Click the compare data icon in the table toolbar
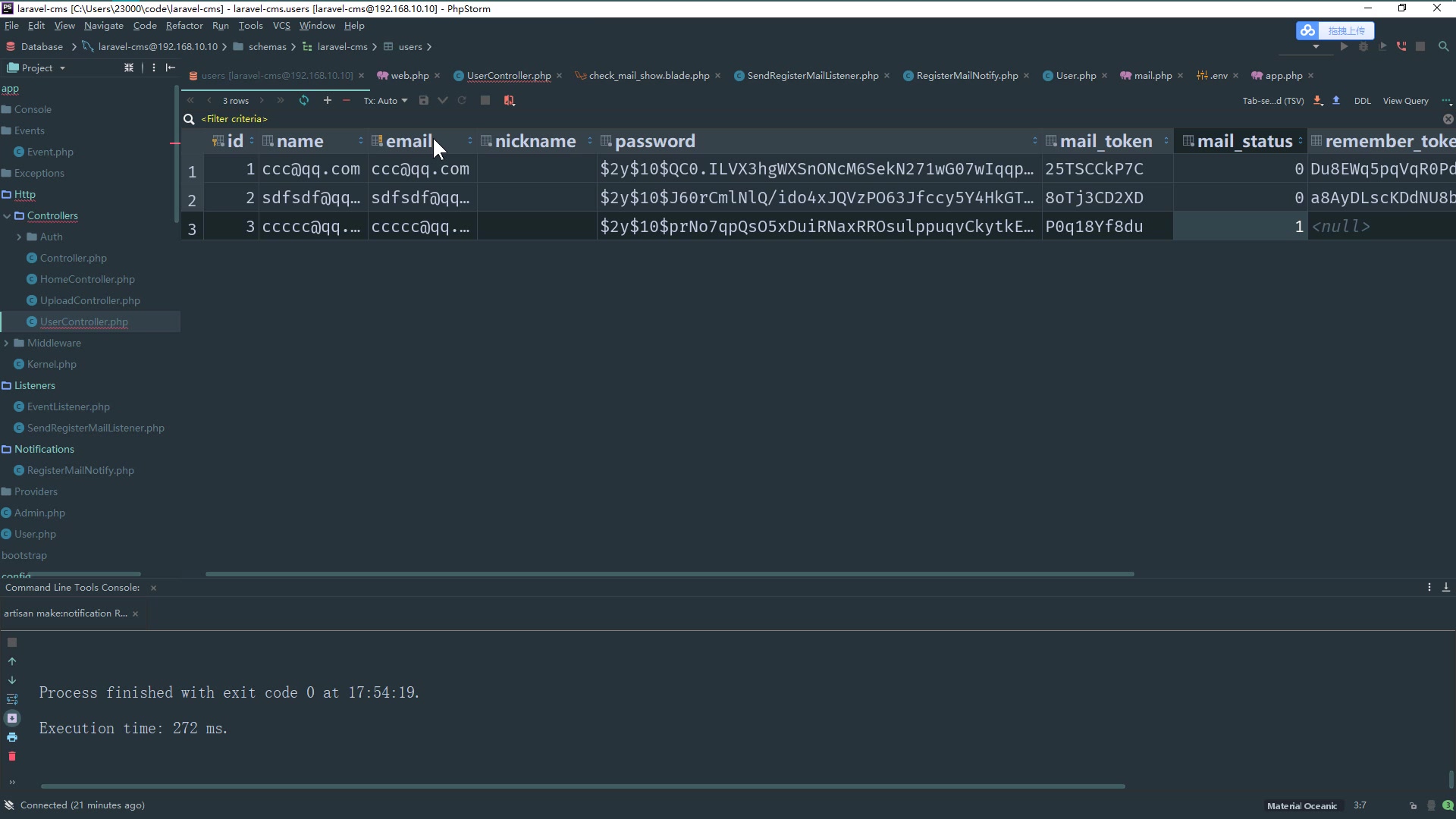This screenshot has width=1456, height=819. [x=510, y=100]
